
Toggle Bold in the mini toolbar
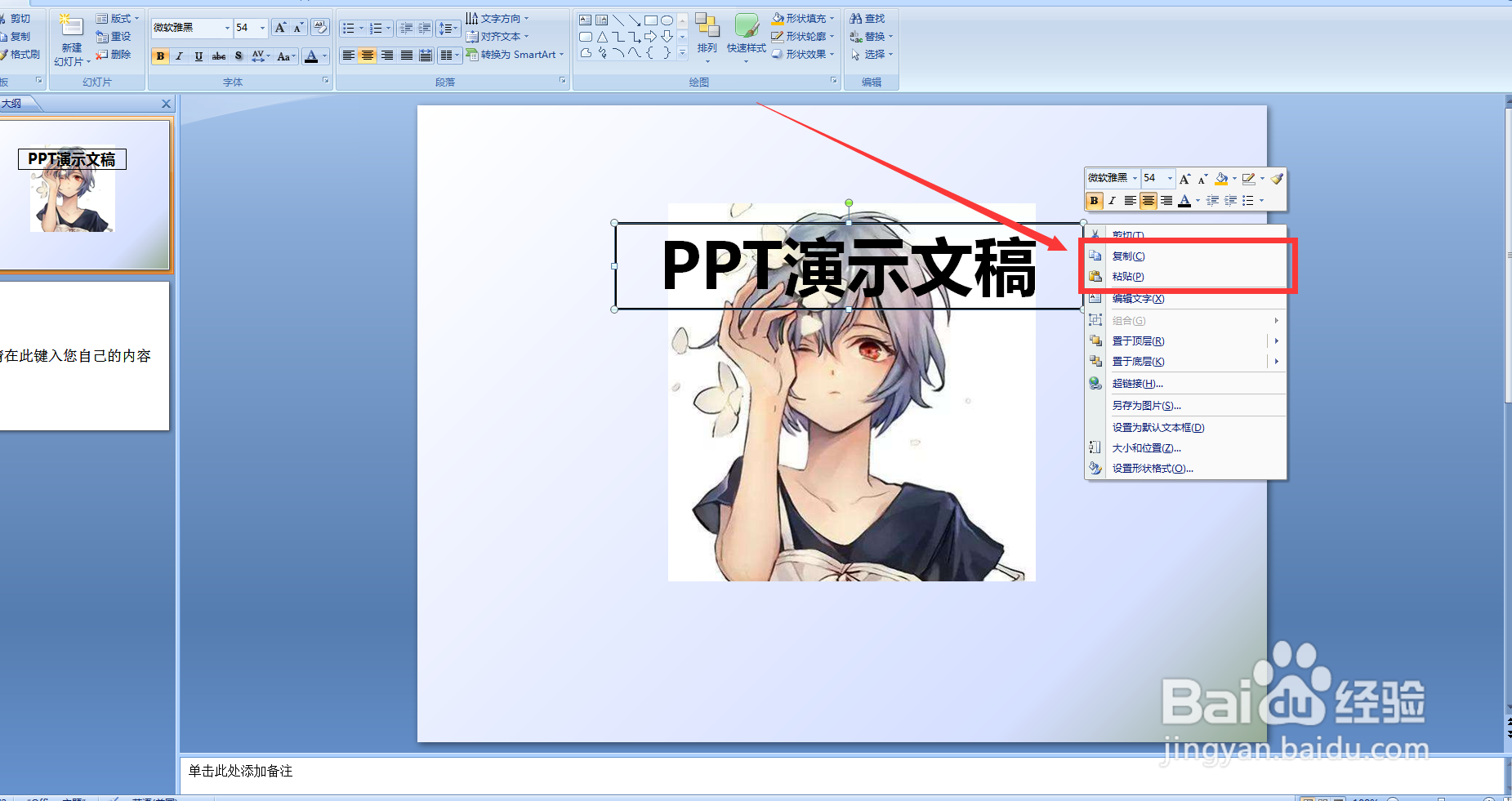[1094, 201]
